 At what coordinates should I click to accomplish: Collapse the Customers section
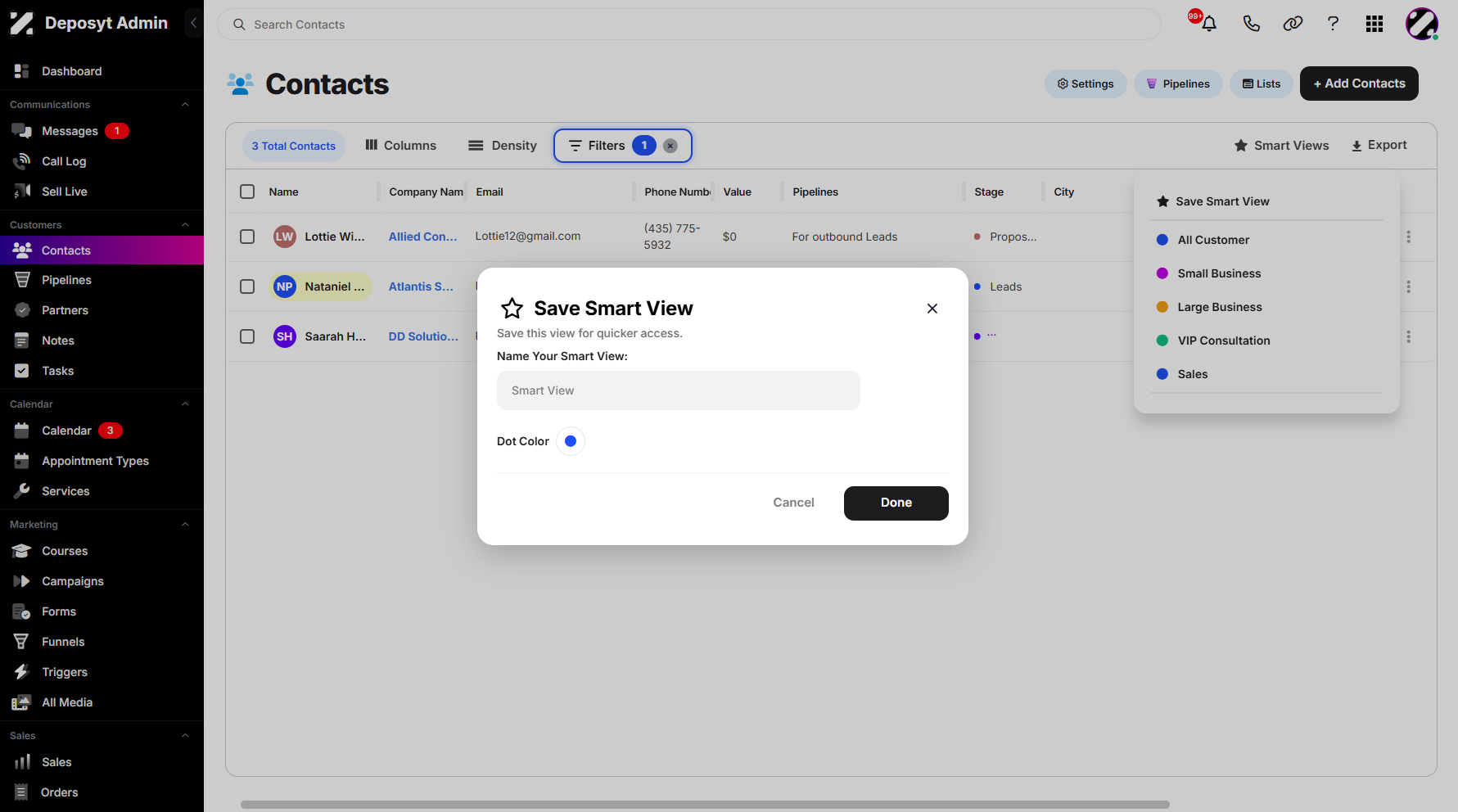185,225
